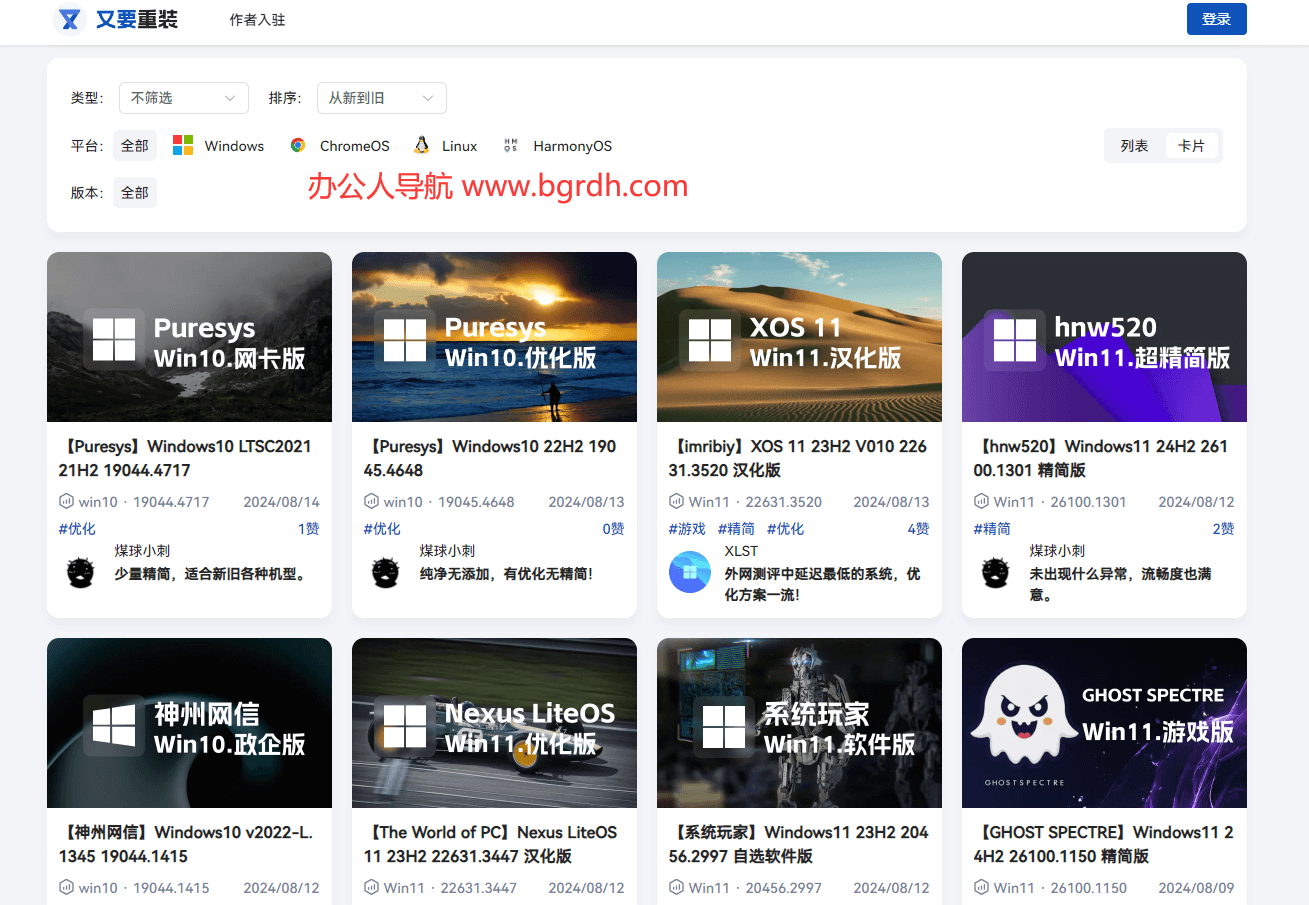Screen dimensions: 1309x905
Task: Select 全部 in the 平台 row
Action: [x=135, y=146]
